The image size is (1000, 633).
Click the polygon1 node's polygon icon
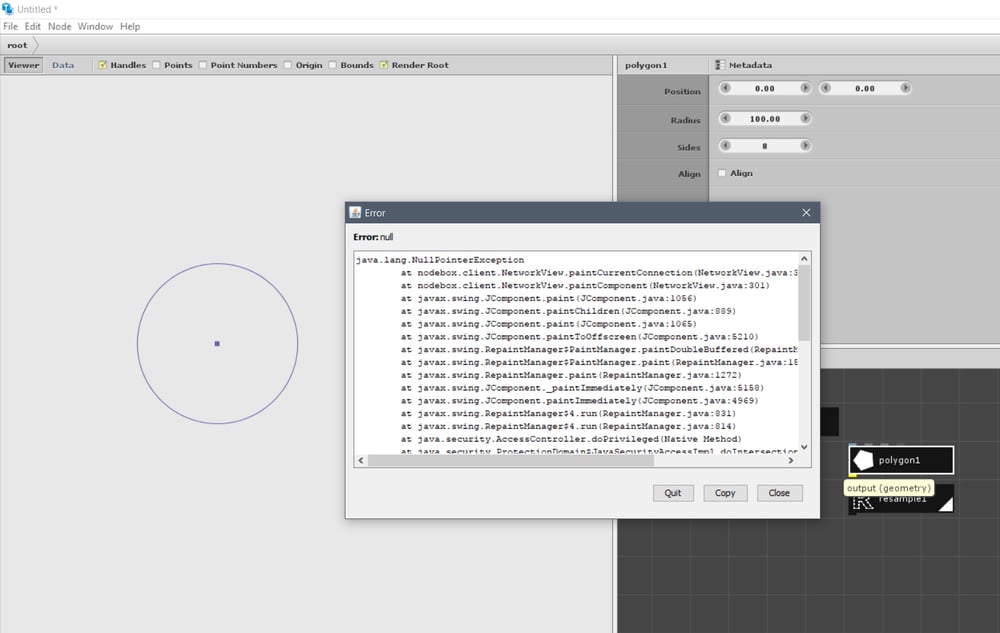point(863,460)
